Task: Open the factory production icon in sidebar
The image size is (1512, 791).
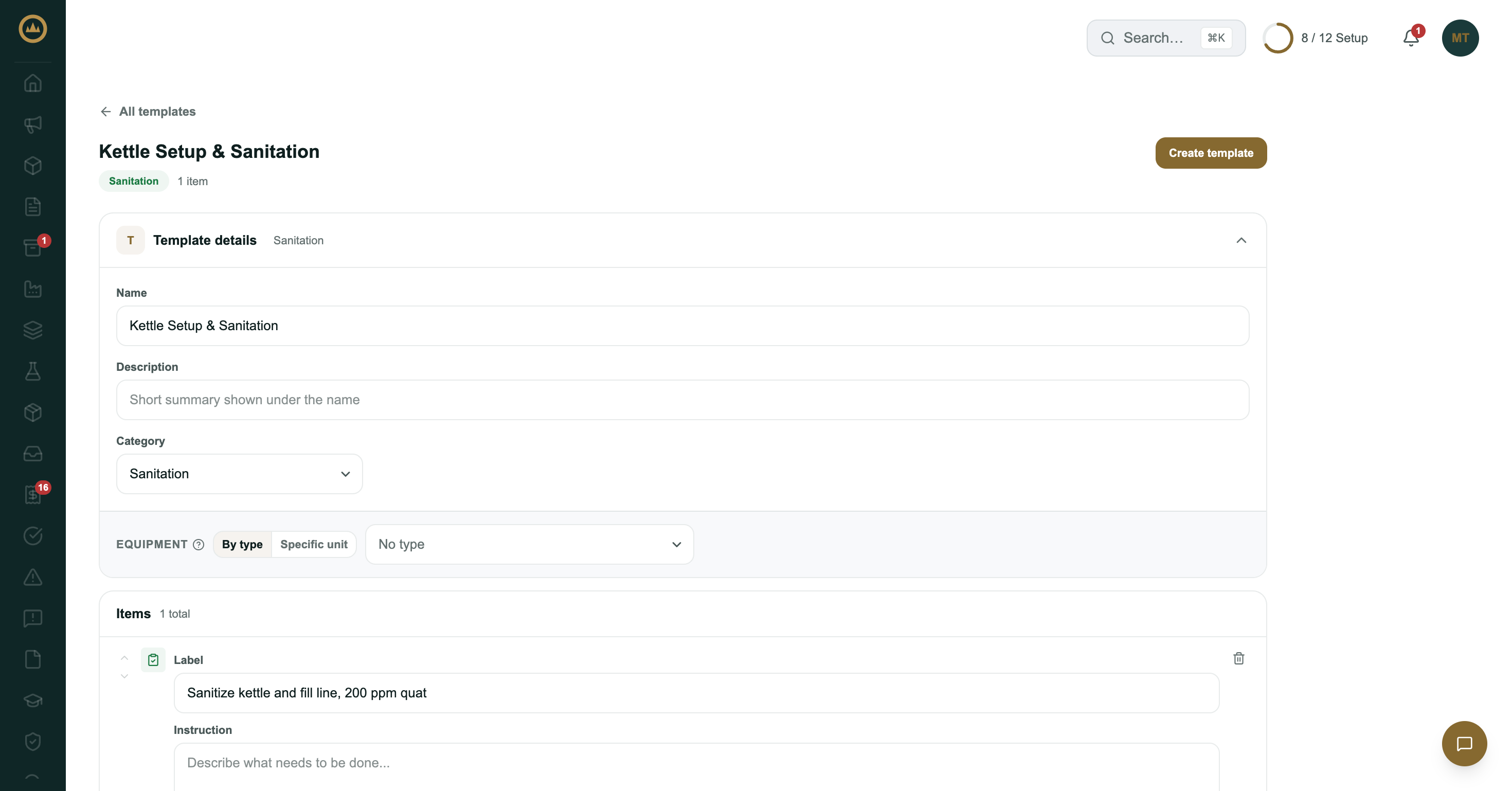Action: [33, 289]
